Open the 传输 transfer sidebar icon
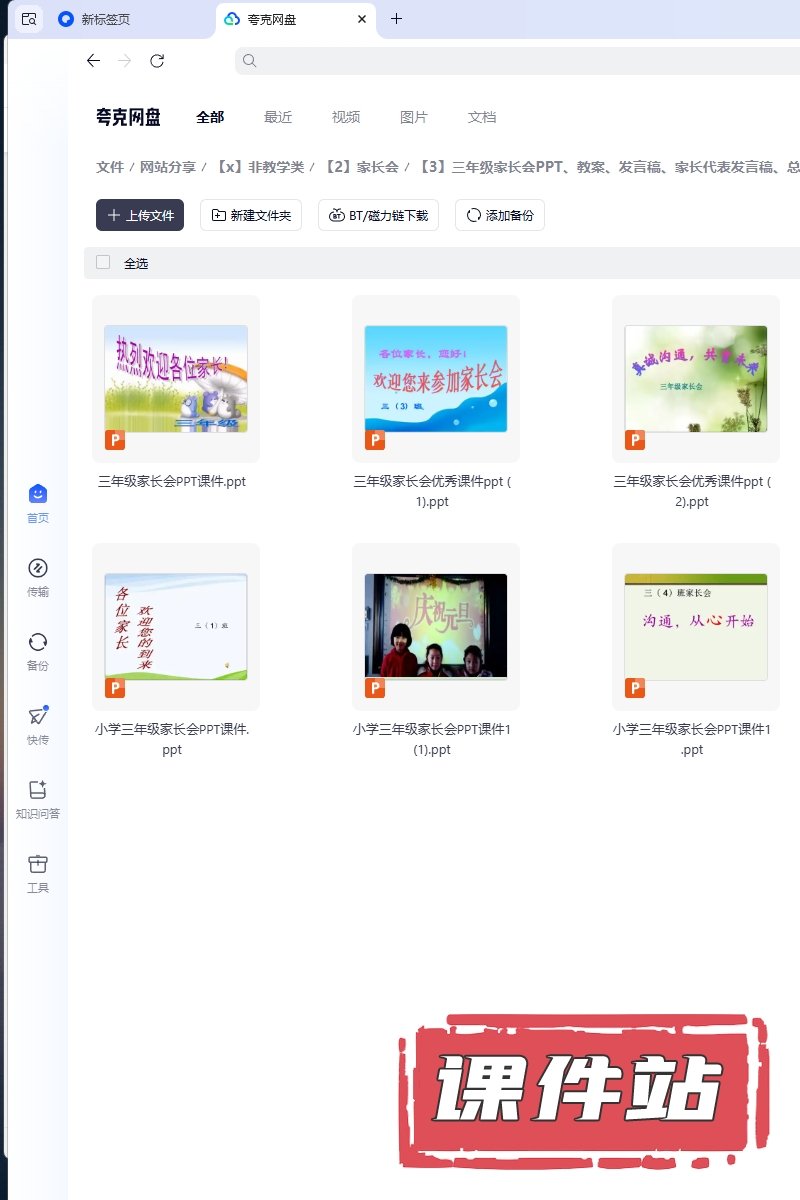 tap(38, 569)
